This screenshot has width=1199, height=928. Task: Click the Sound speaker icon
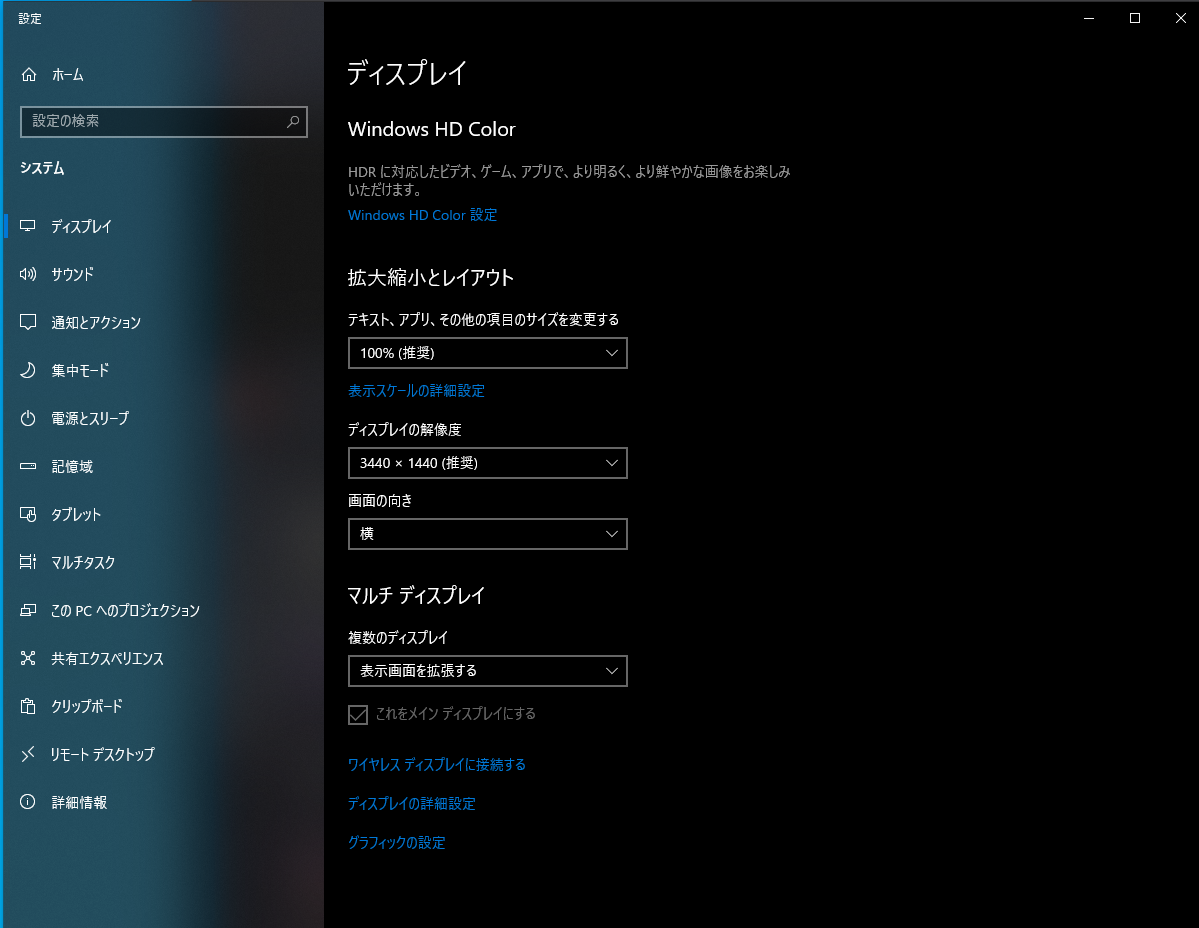pyautogui.click(x=29, y=274)
